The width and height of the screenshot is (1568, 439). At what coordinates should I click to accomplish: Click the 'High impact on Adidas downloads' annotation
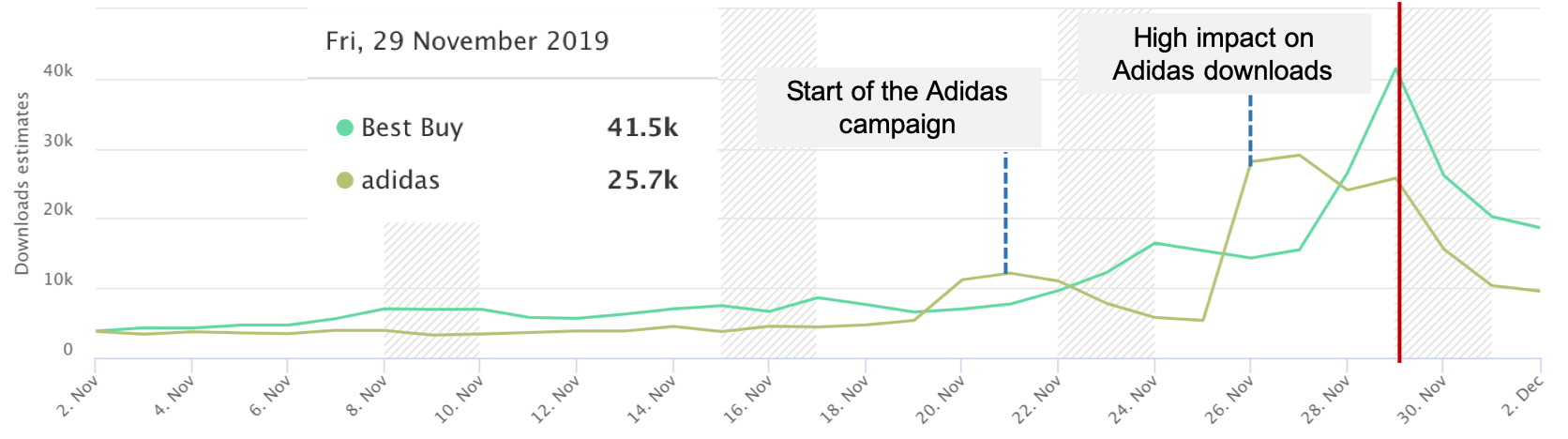tap(1223, 53)
